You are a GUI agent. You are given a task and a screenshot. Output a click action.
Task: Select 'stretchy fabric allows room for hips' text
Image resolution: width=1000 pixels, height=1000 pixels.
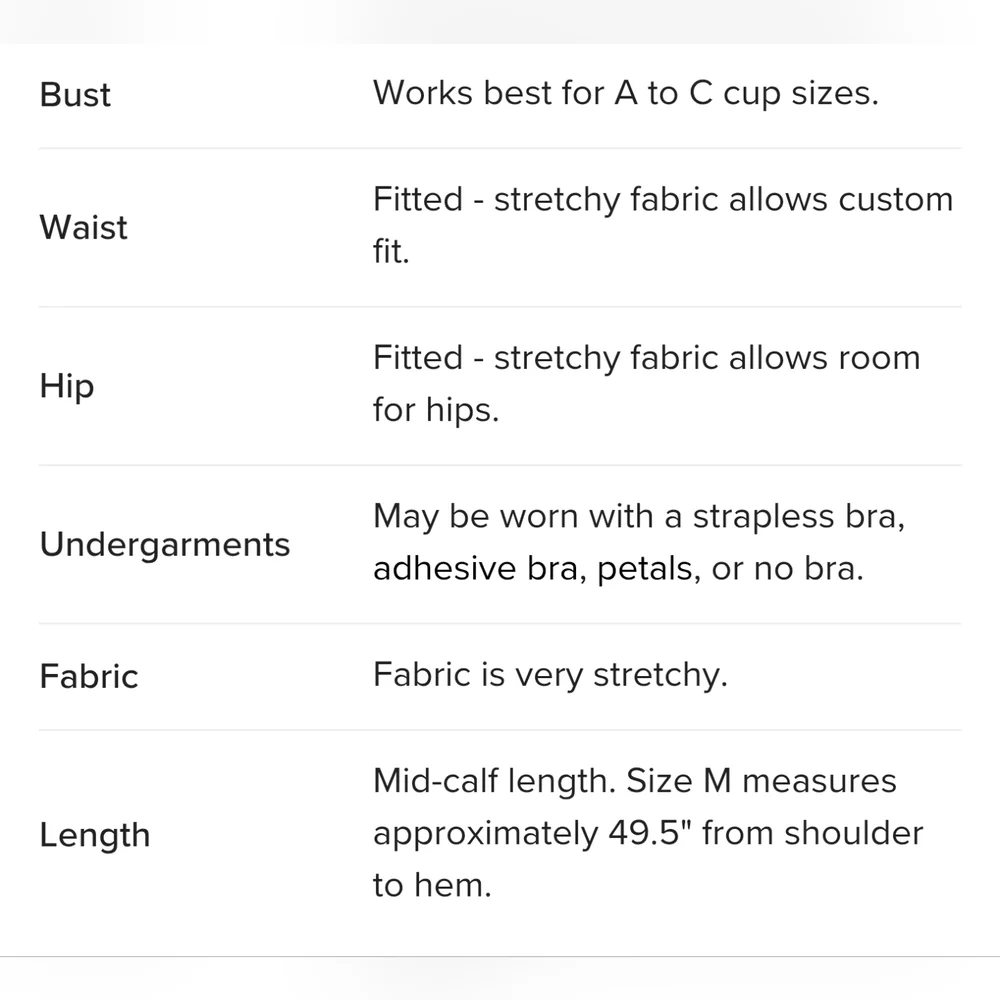(x=646, y=384)
